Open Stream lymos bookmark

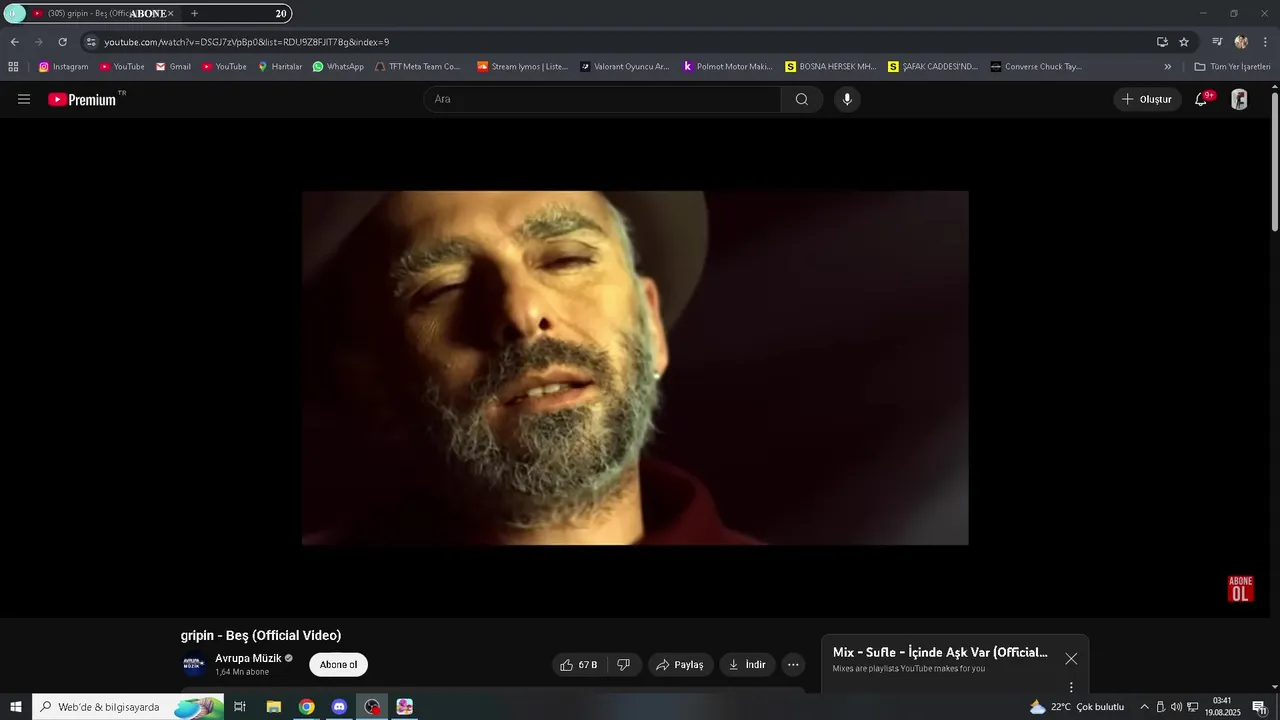522,67
